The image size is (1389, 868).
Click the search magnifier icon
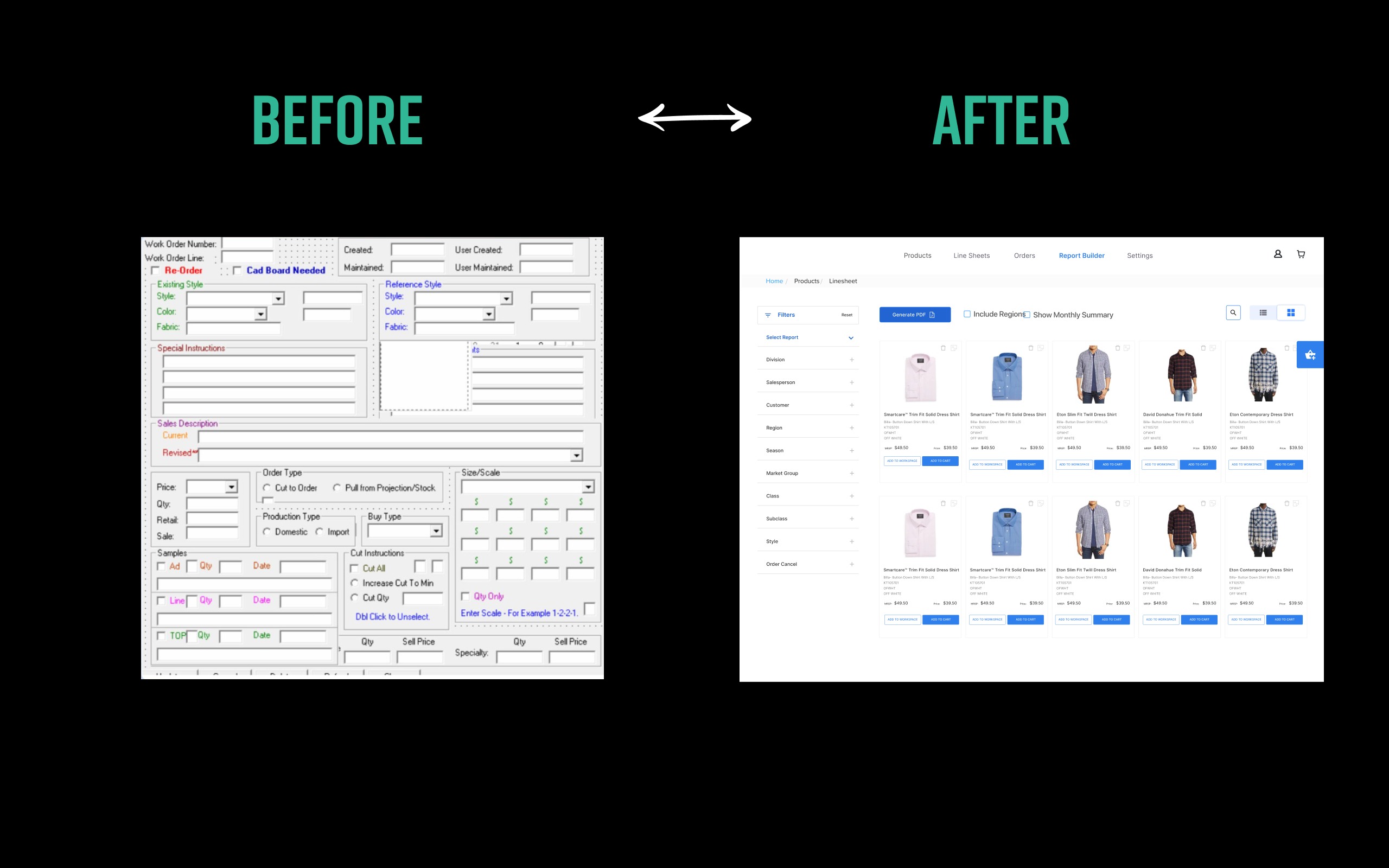(1233, 313)
